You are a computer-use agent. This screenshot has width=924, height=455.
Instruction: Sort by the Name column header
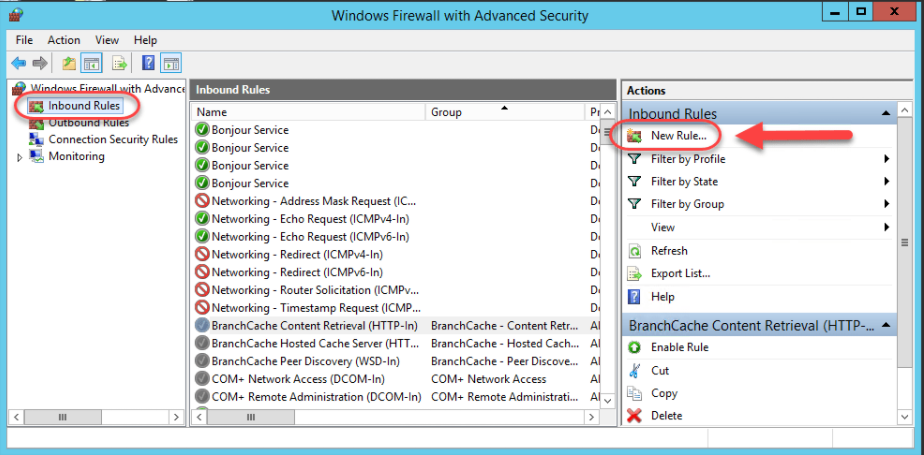click(x=309, y=112)
